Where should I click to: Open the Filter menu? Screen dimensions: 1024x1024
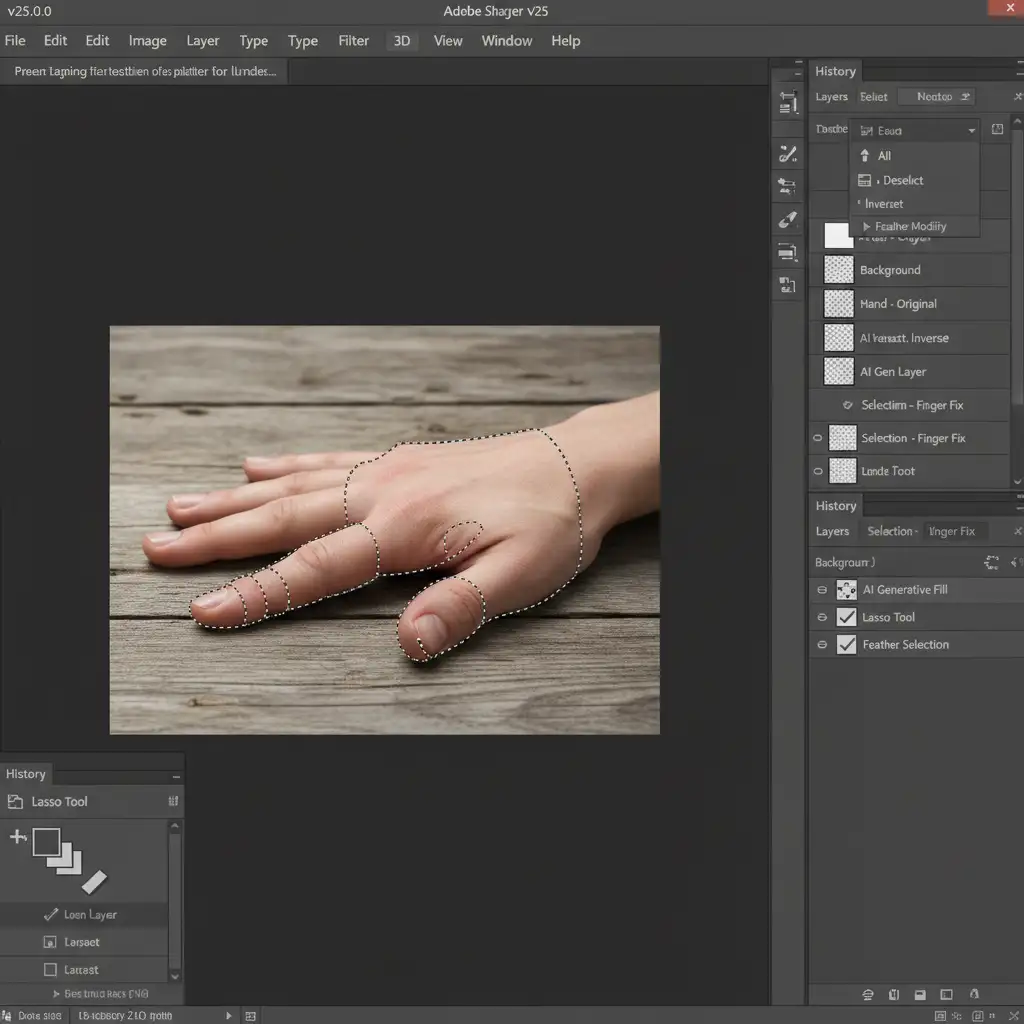pyautogui.click(x=353, y=41)
